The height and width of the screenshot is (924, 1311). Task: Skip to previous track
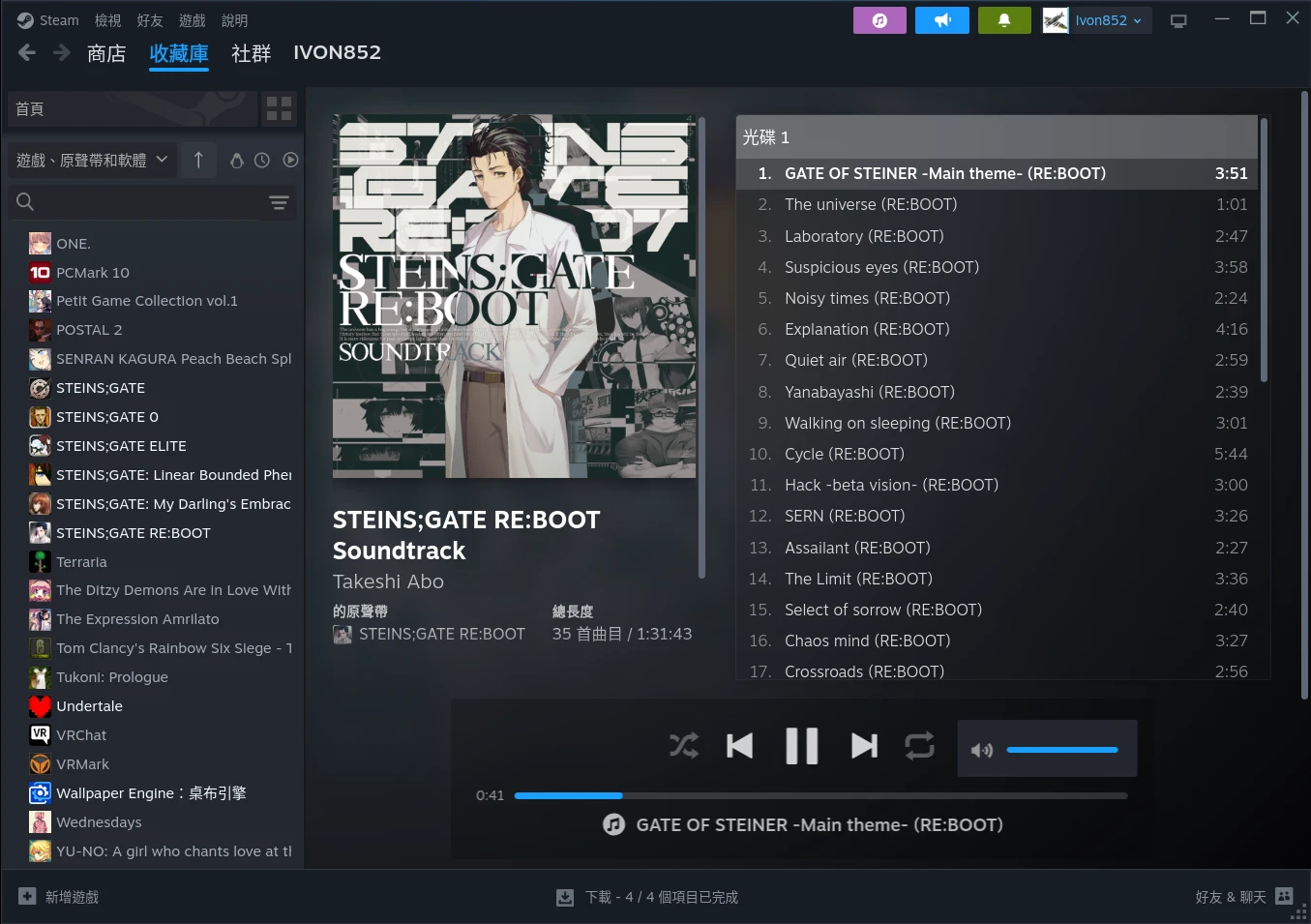740,746
